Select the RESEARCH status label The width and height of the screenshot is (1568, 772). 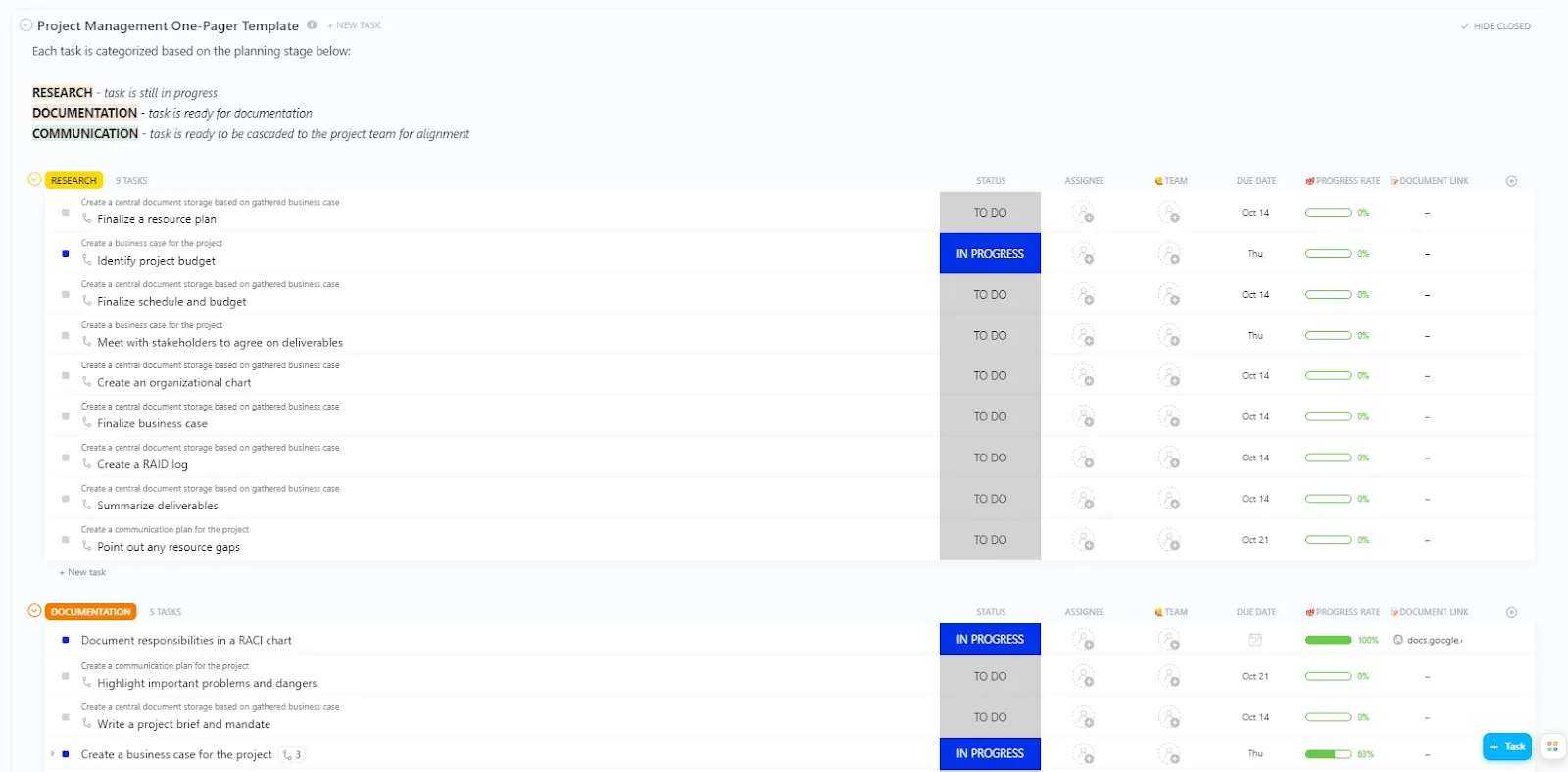tap(73, 180)
